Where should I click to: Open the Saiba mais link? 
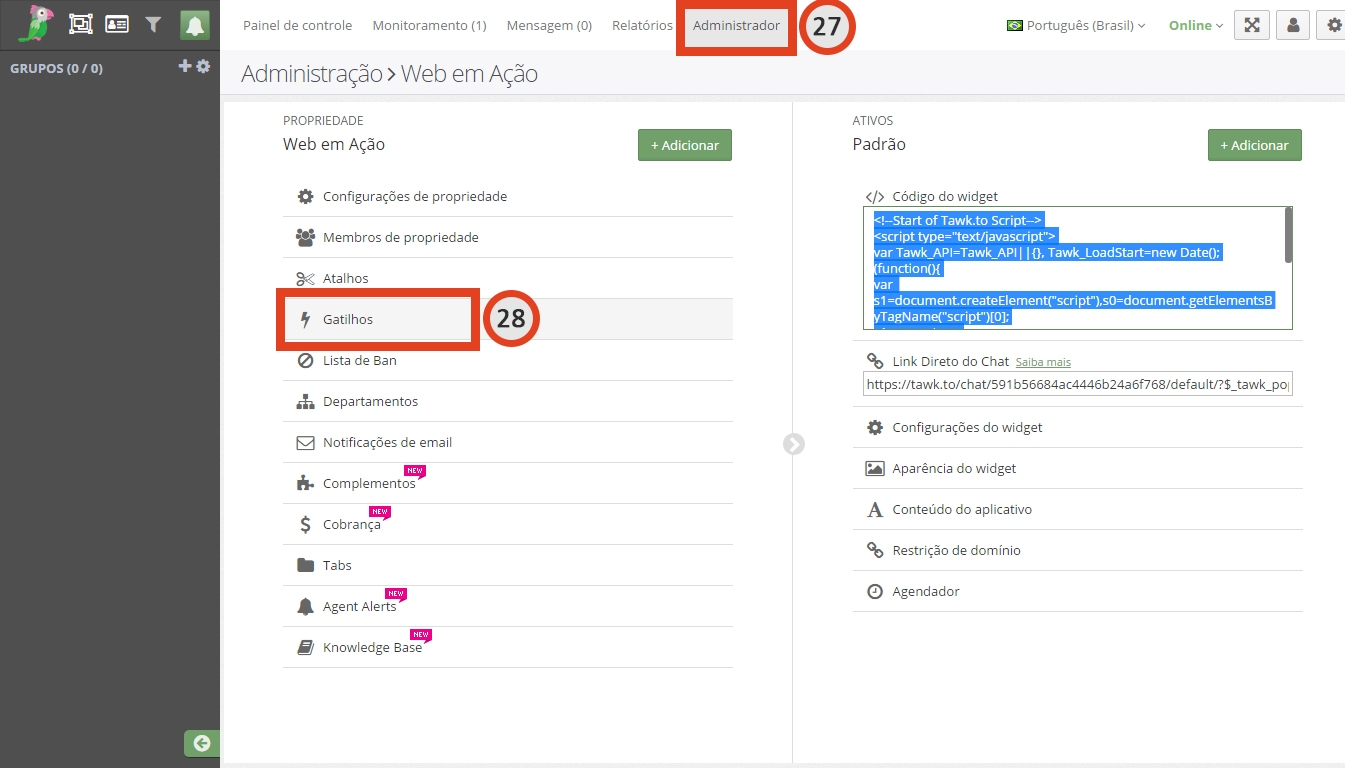click(1043, 362)
